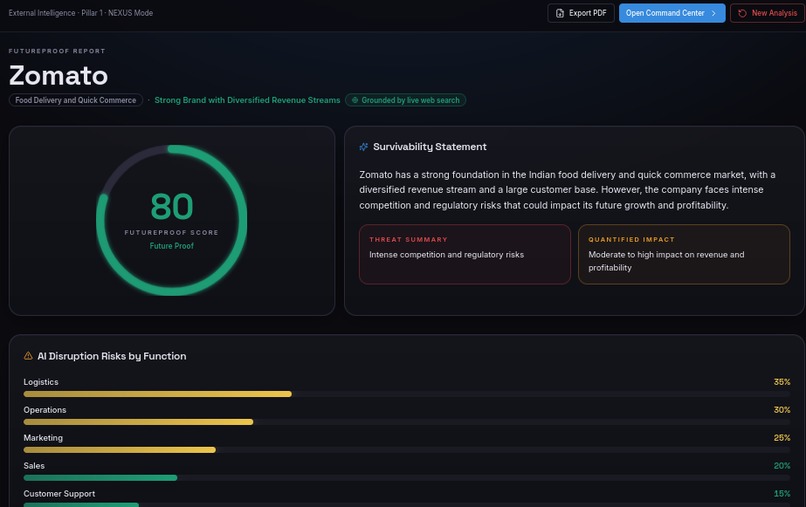This screenshot has height=507, width=806.
Task: Click the sparkle icon beside Survivability Statement
Action: coord(363,147)
